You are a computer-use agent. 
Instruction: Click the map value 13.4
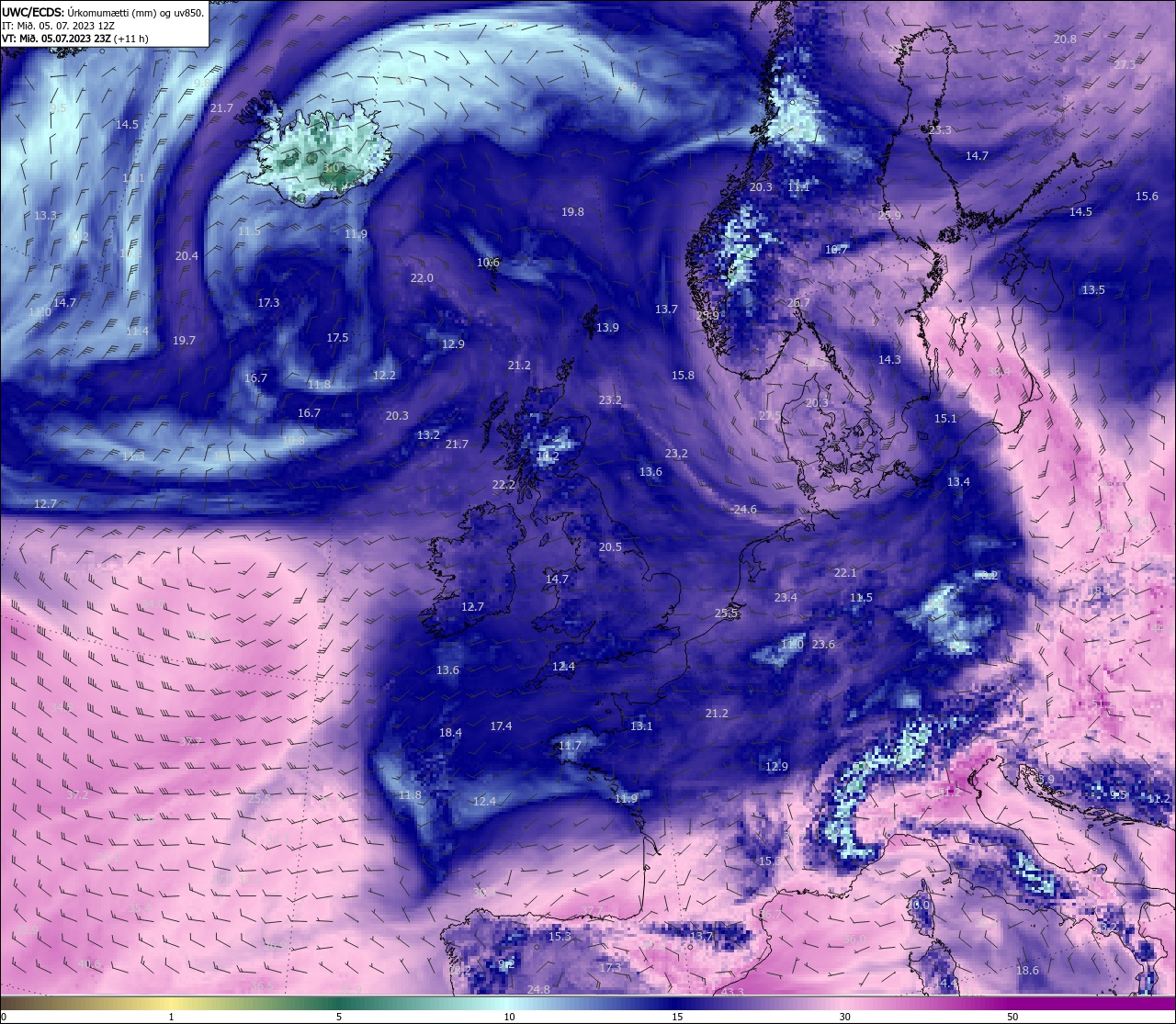958,482
